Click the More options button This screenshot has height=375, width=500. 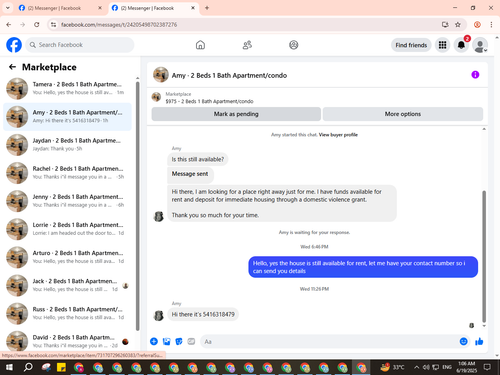403,114
